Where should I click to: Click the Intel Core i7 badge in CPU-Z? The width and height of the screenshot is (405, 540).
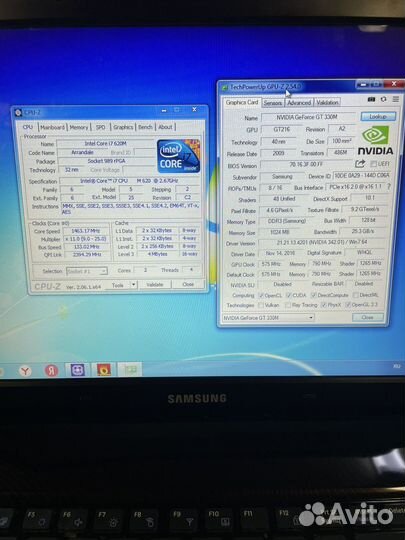point(178,156)
